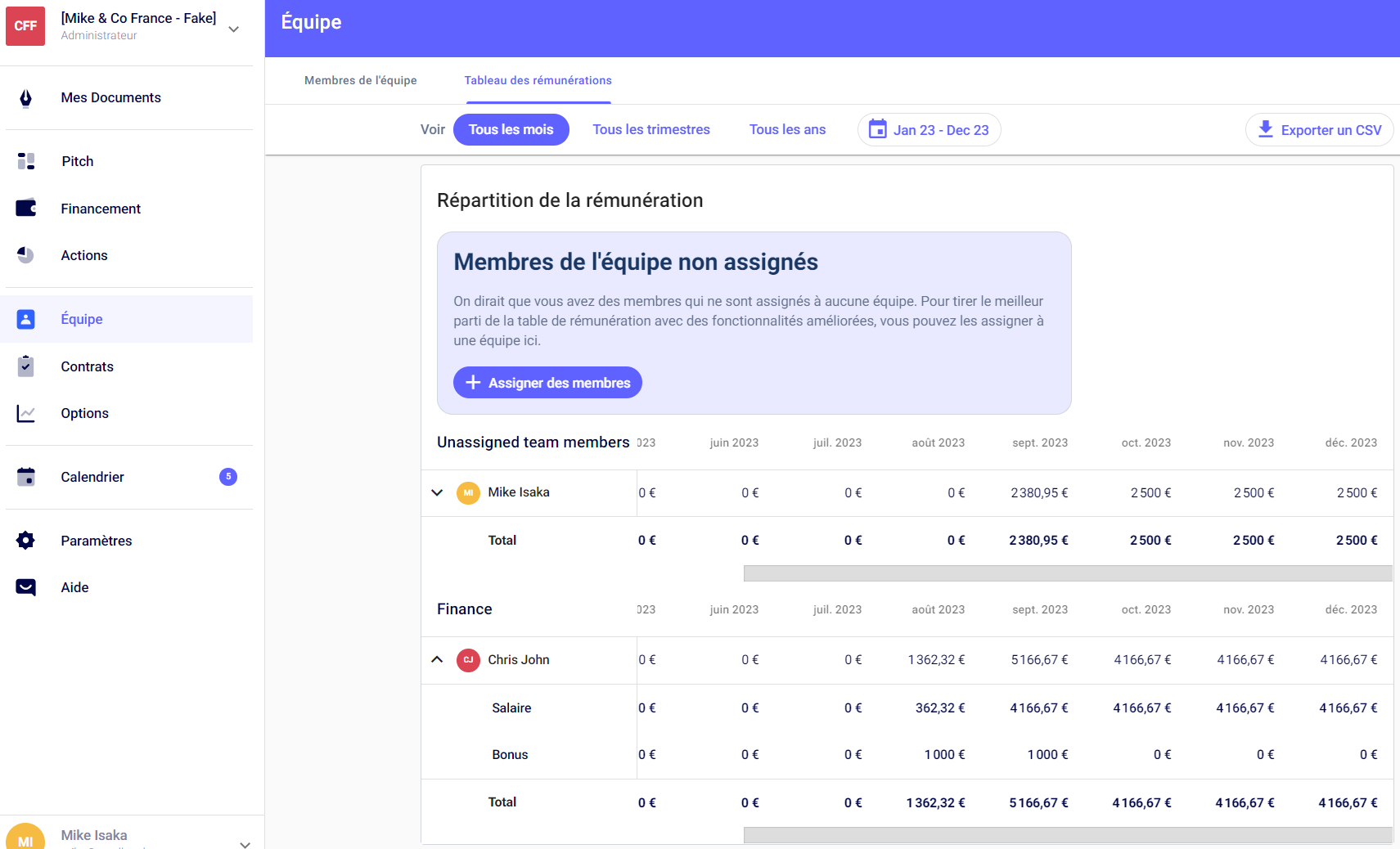Screen dimensions: 1400x849
Task: Switch view to Tous les ans
Action: 787,130
